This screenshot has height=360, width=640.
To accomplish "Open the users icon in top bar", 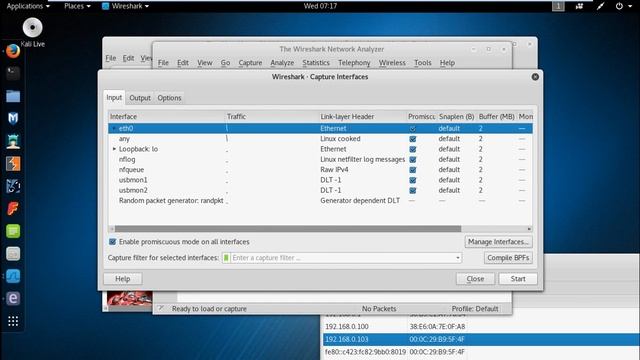I will tap(579, 6).
